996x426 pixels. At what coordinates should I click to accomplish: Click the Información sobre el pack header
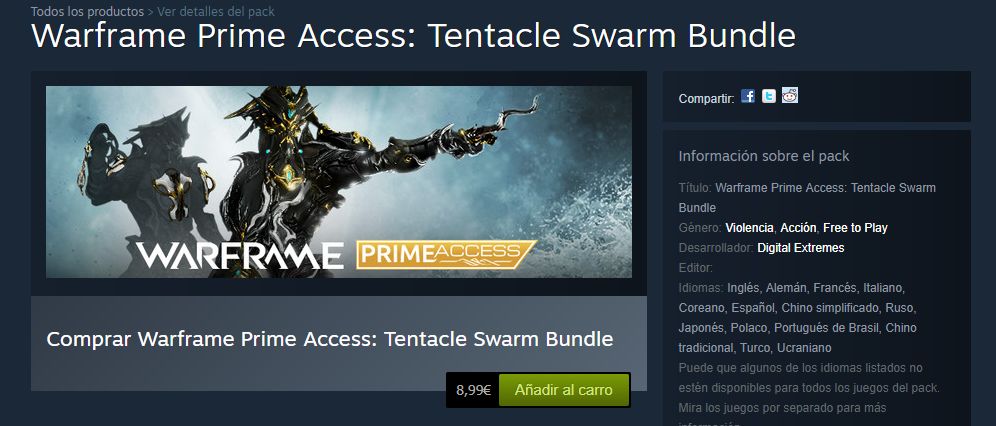[764, 156]
